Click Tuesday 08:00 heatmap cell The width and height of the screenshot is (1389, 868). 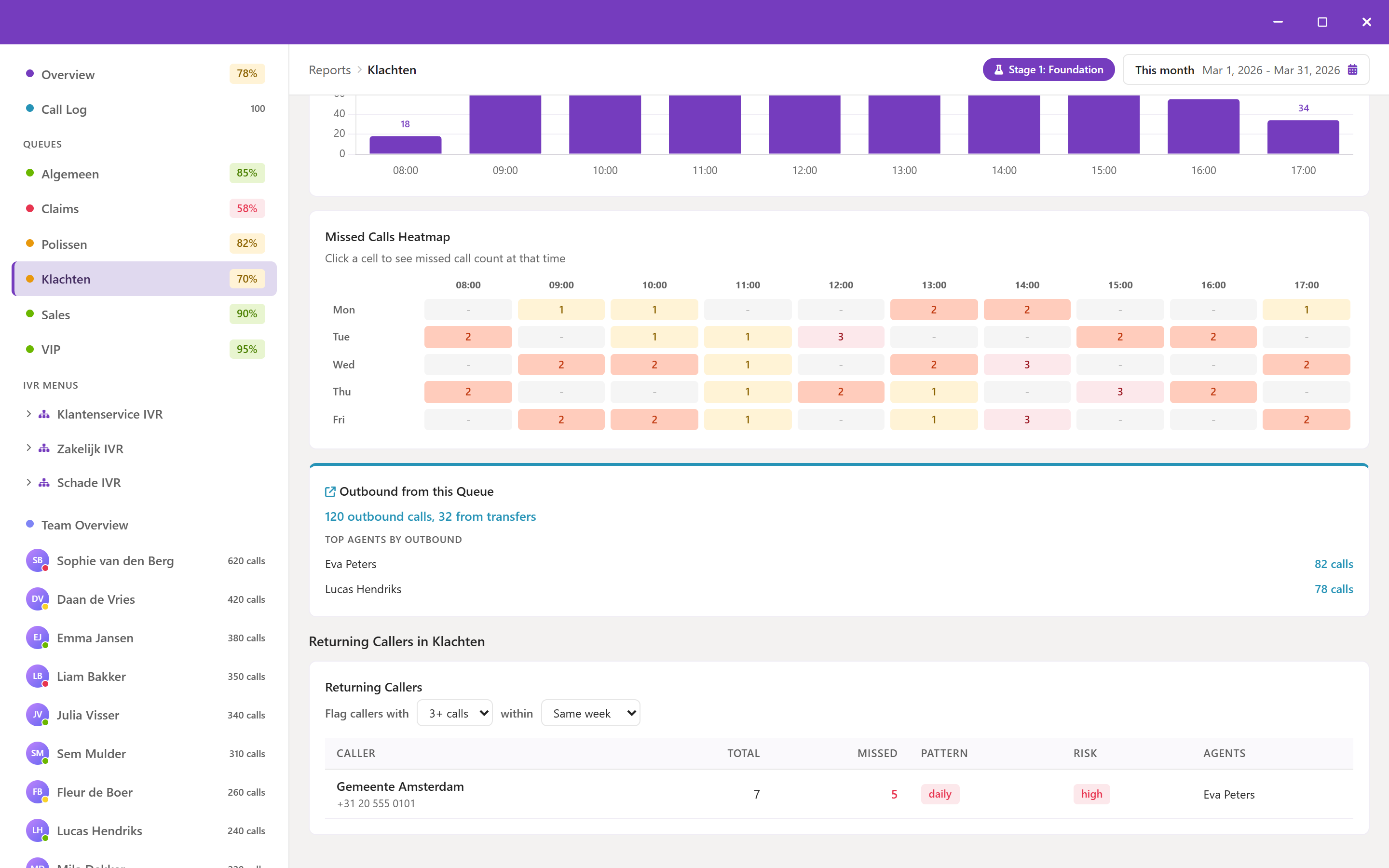point(468,337)
